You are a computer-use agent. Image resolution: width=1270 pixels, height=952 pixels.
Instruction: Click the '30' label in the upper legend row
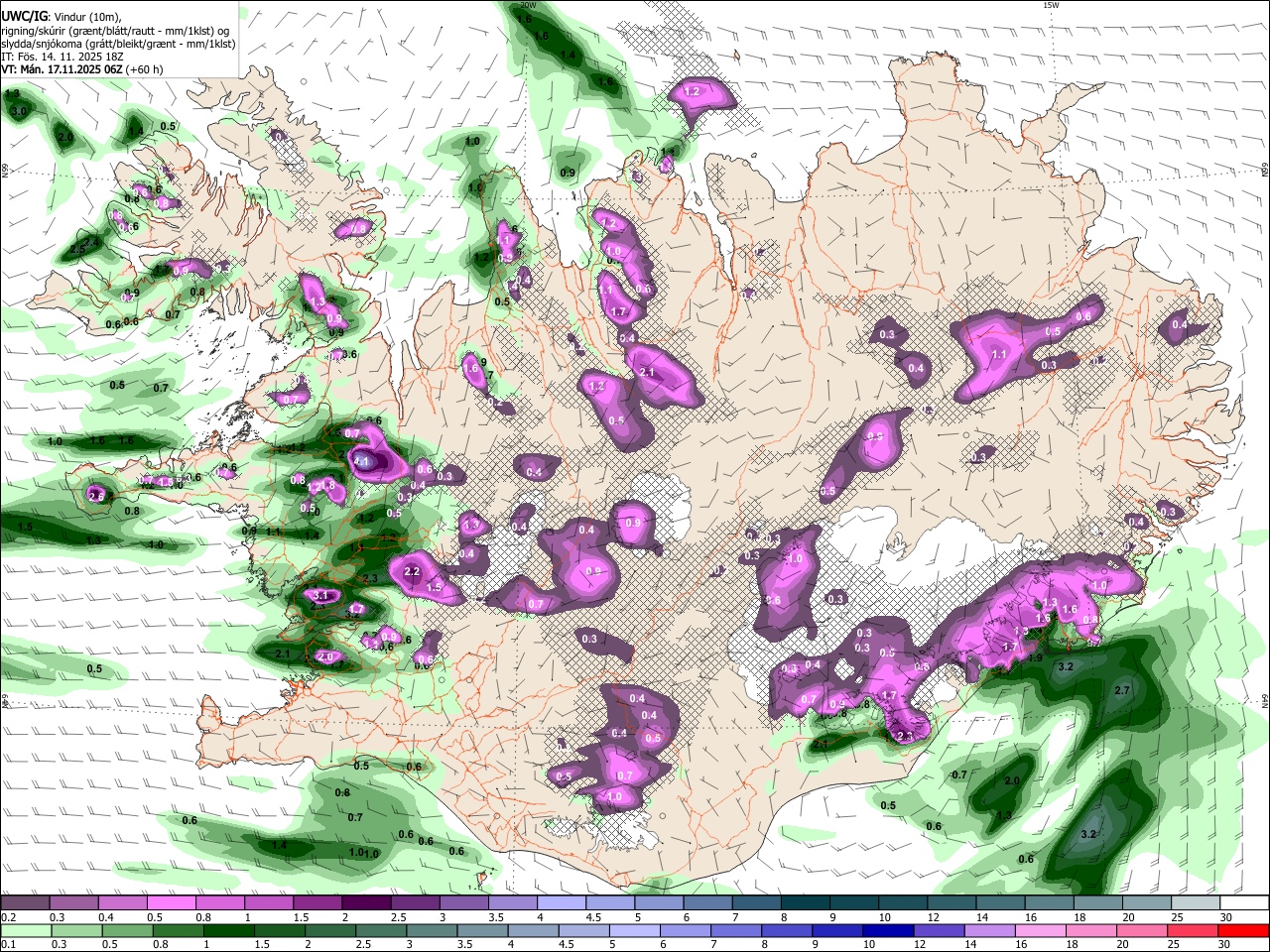click(1226, 917)
